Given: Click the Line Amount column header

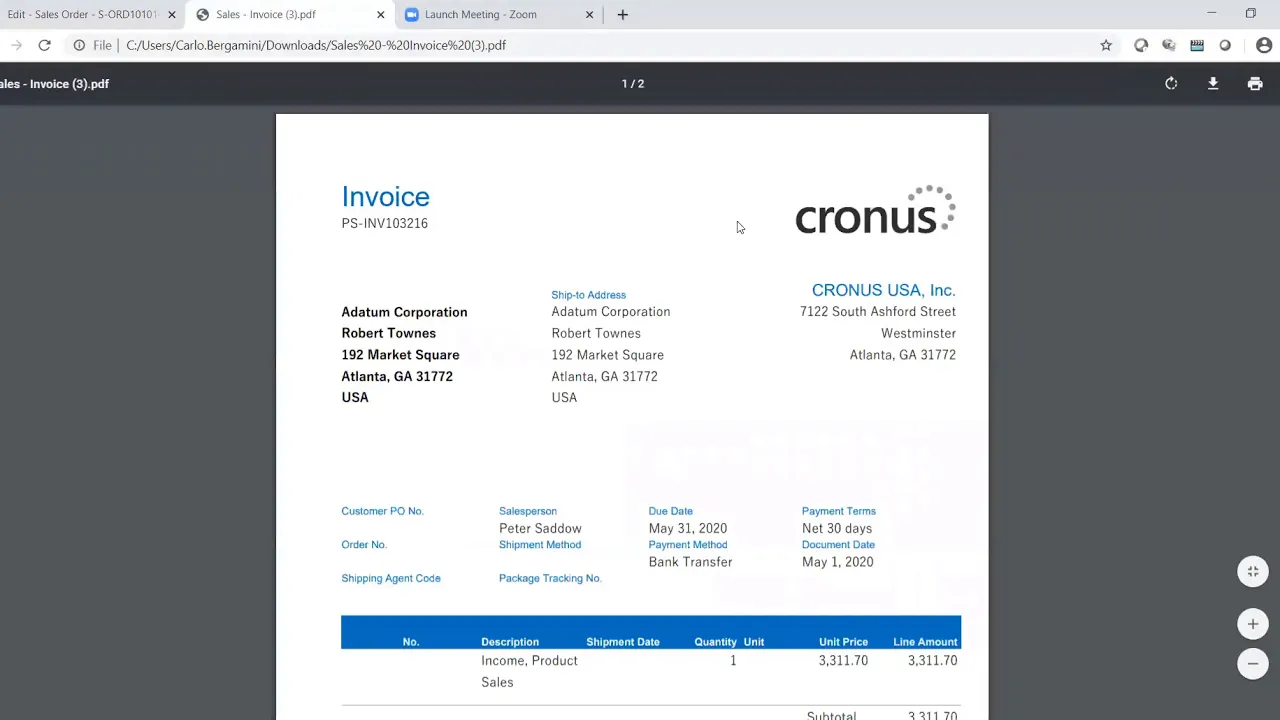Looking at the screenshot, I should pos(925,642).
